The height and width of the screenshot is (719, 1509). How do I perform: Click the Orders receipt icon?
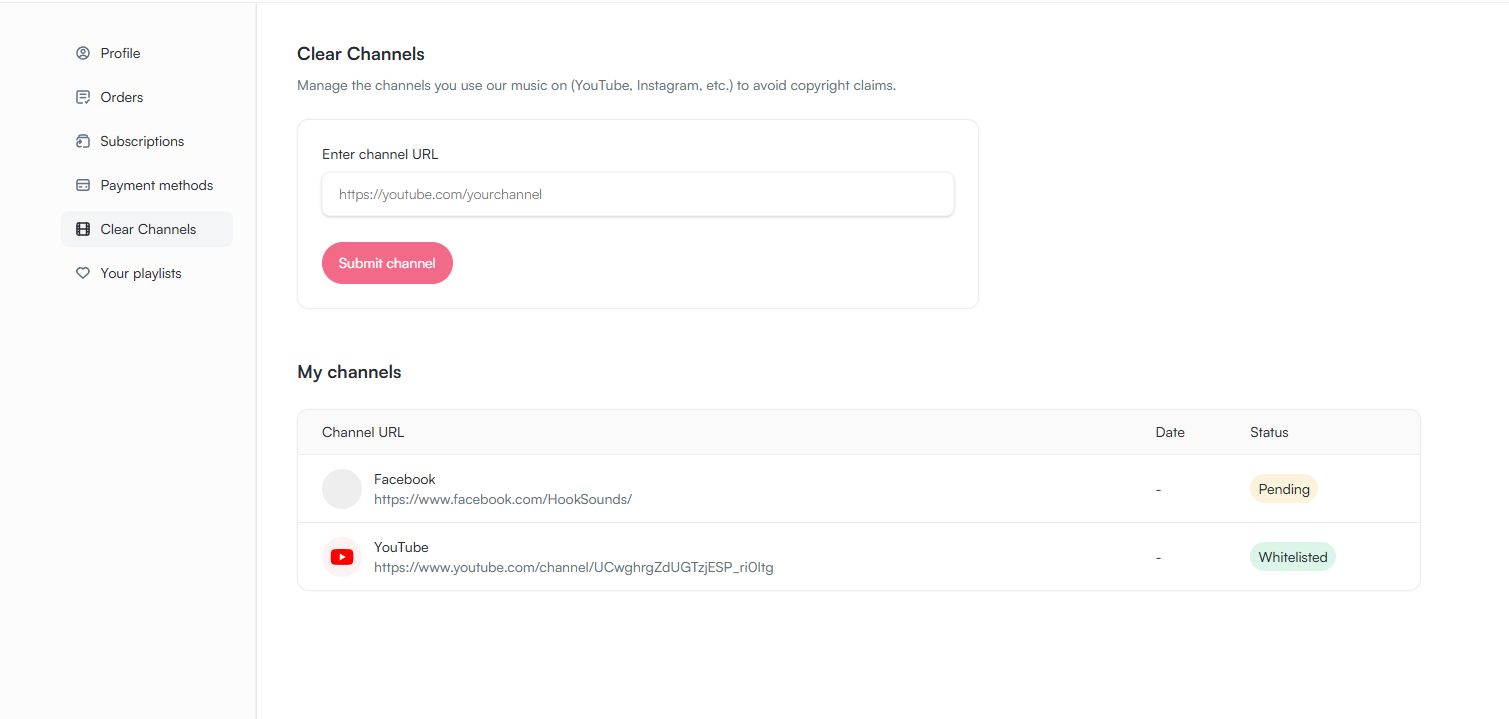(x=83, y=97)
